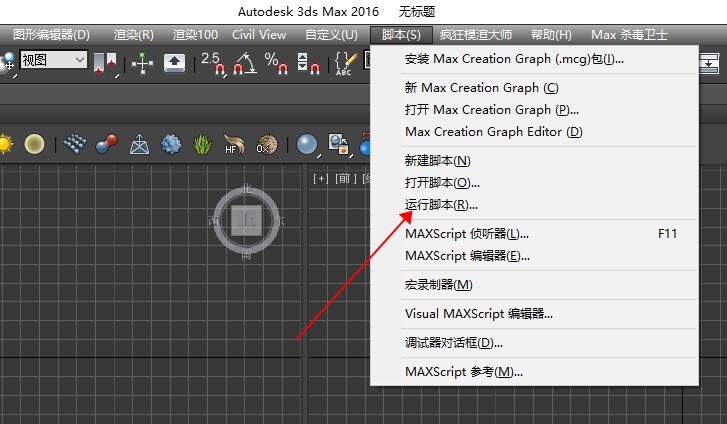727x424 pixels.
Task: Click the HF hair icon
Action: pyautogui.click(x=234, y=144)
